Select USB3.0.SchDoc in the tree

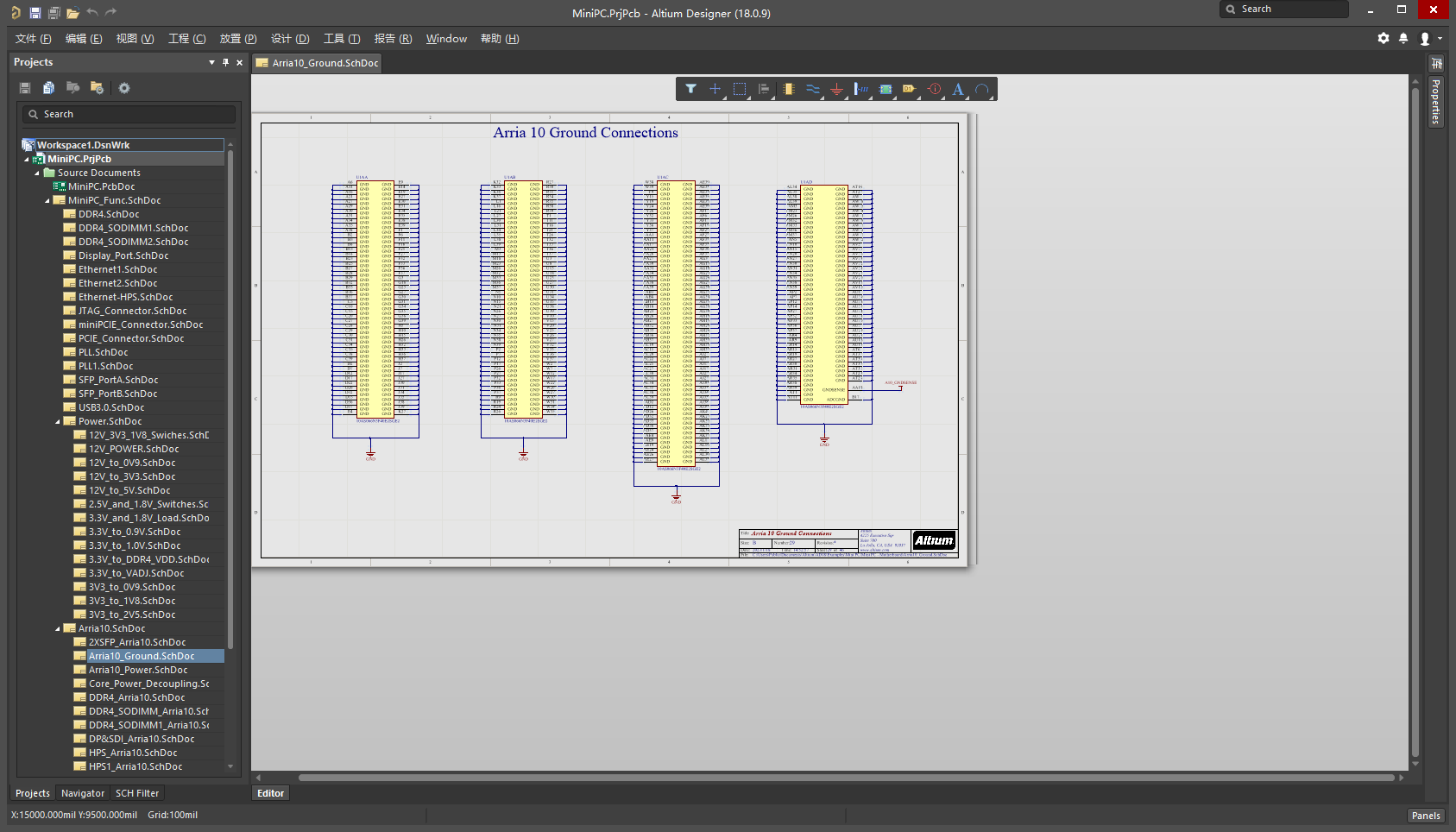click(x=111, y=407)
